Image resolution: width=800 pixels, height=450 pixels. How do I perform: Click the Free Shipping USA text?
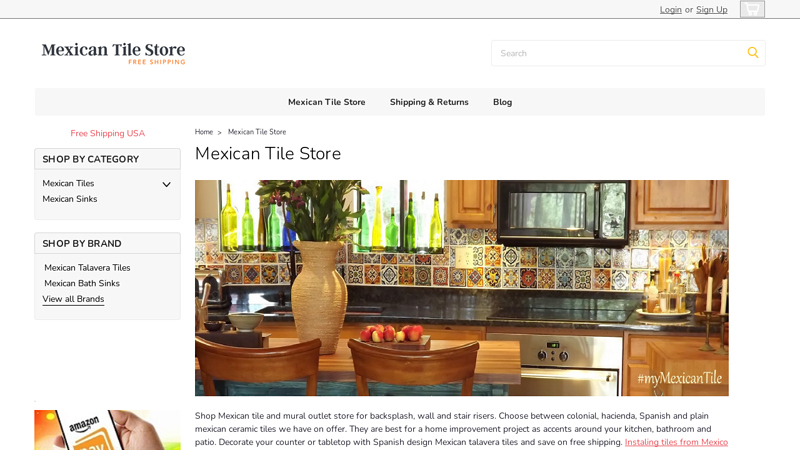108,133
